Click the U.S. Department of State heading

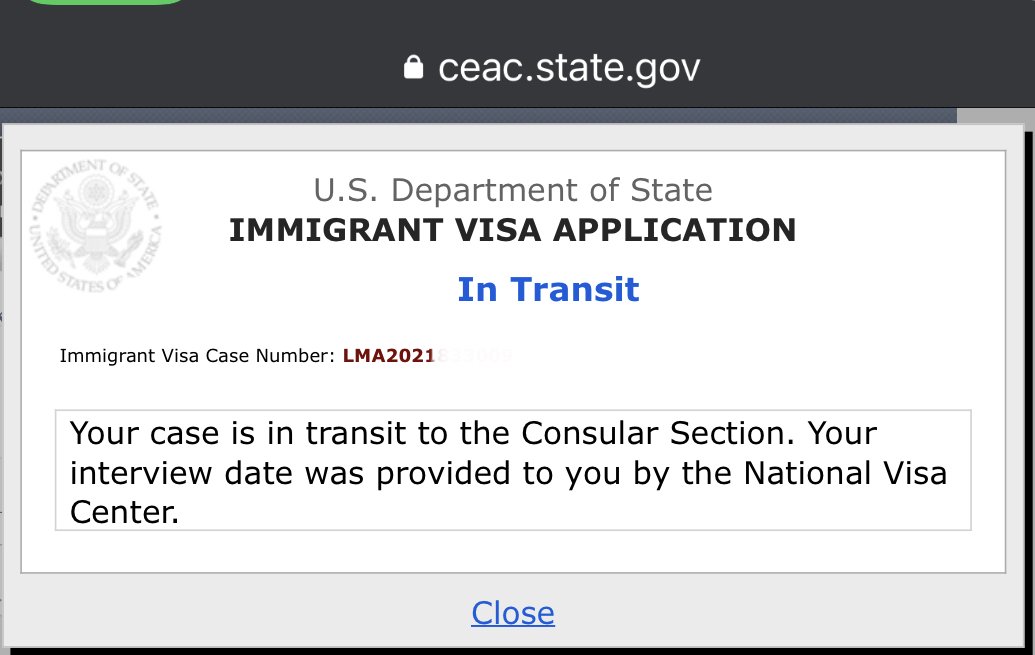pyautogui.click(x=513, y=190)
